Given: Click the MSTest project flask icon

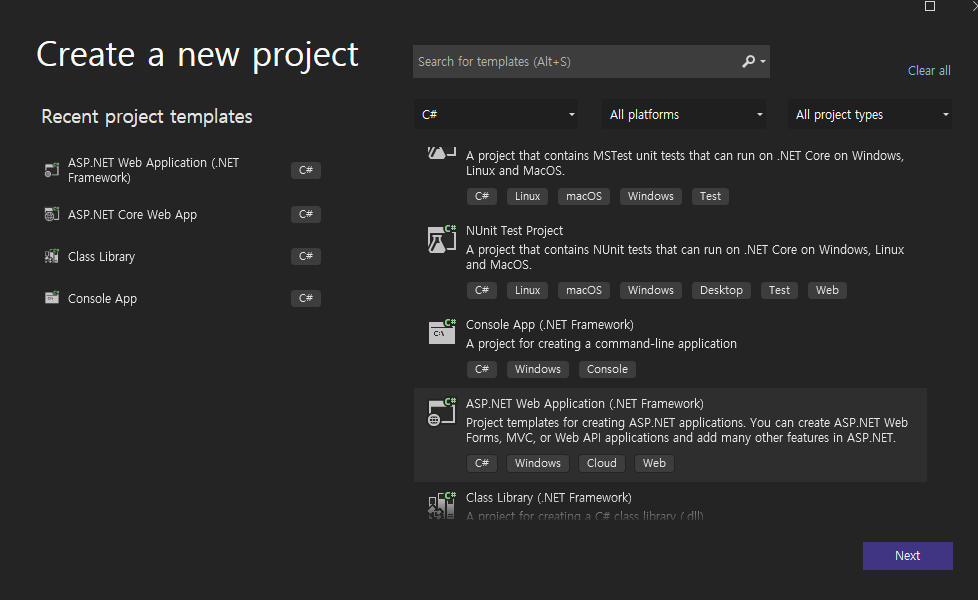Looking at the screenshot, I should click(442, 153).
